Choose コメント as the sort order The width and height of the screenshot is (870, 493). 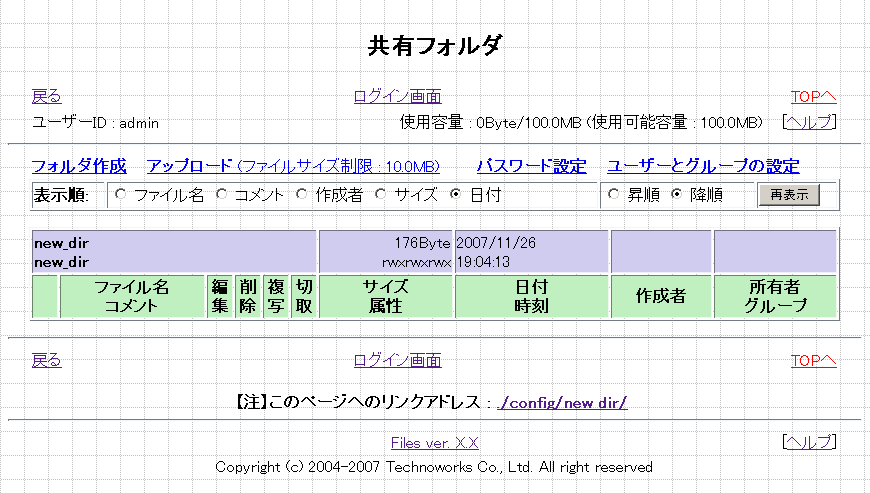tap(222, 195)
